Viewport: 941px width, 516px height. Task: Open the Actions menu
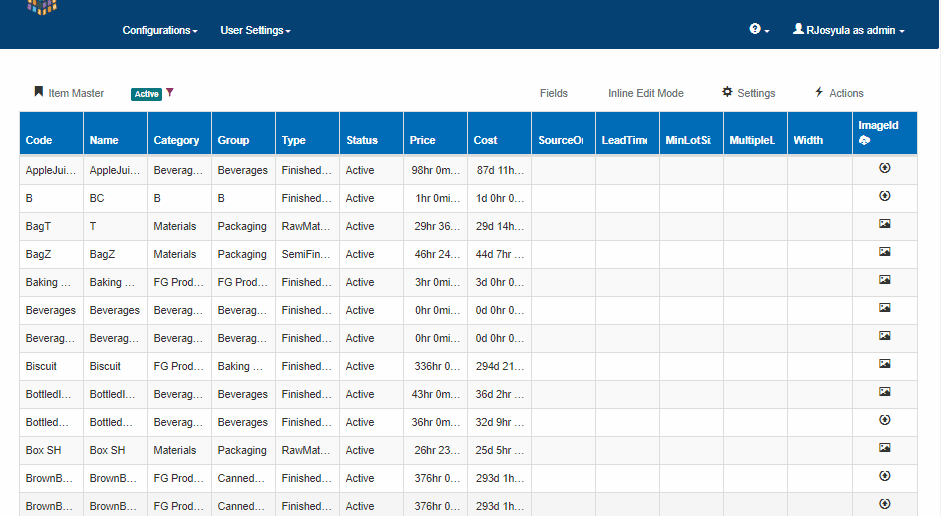(838, 93)
